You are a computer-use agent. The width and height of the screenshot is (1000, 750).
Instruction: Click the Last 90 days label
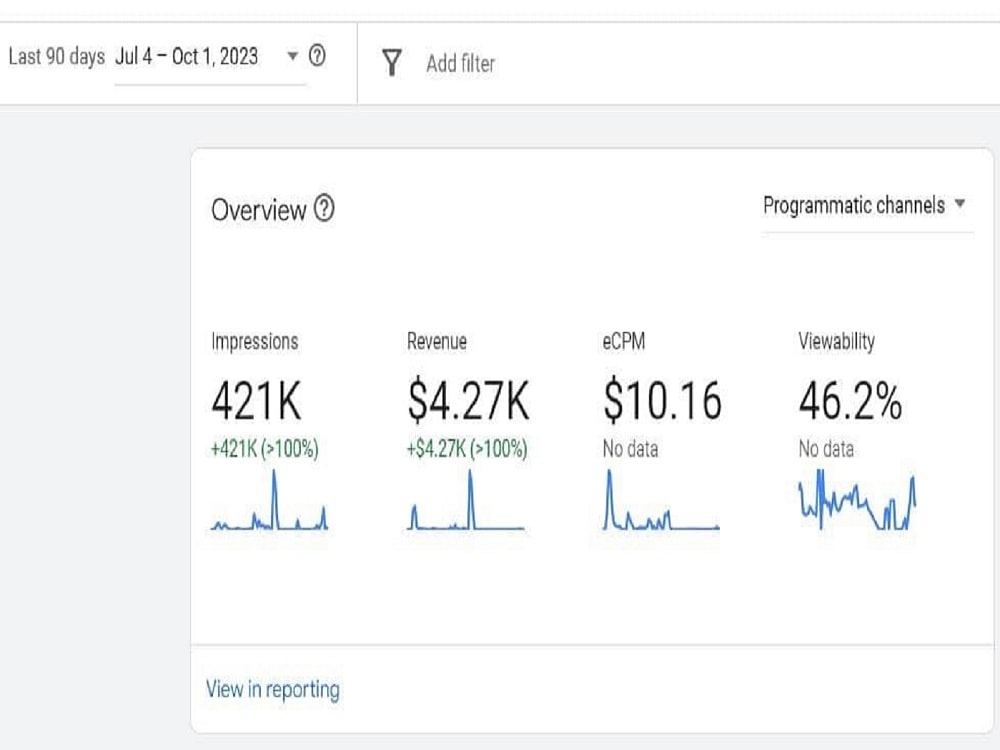click(57, 56)
